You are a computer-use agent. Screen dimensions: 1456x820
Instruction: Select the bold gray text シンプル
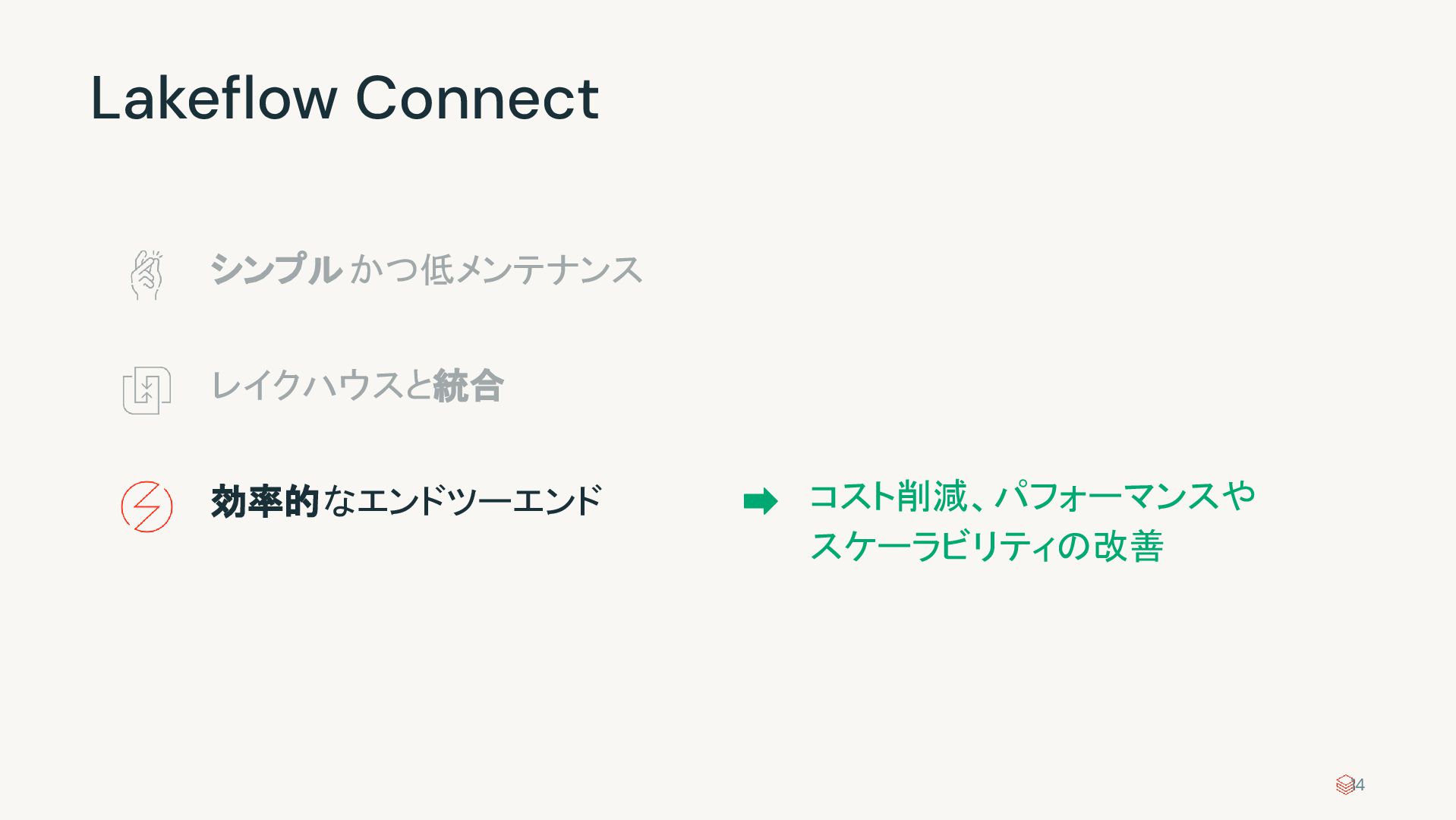[x=275, y=270]
